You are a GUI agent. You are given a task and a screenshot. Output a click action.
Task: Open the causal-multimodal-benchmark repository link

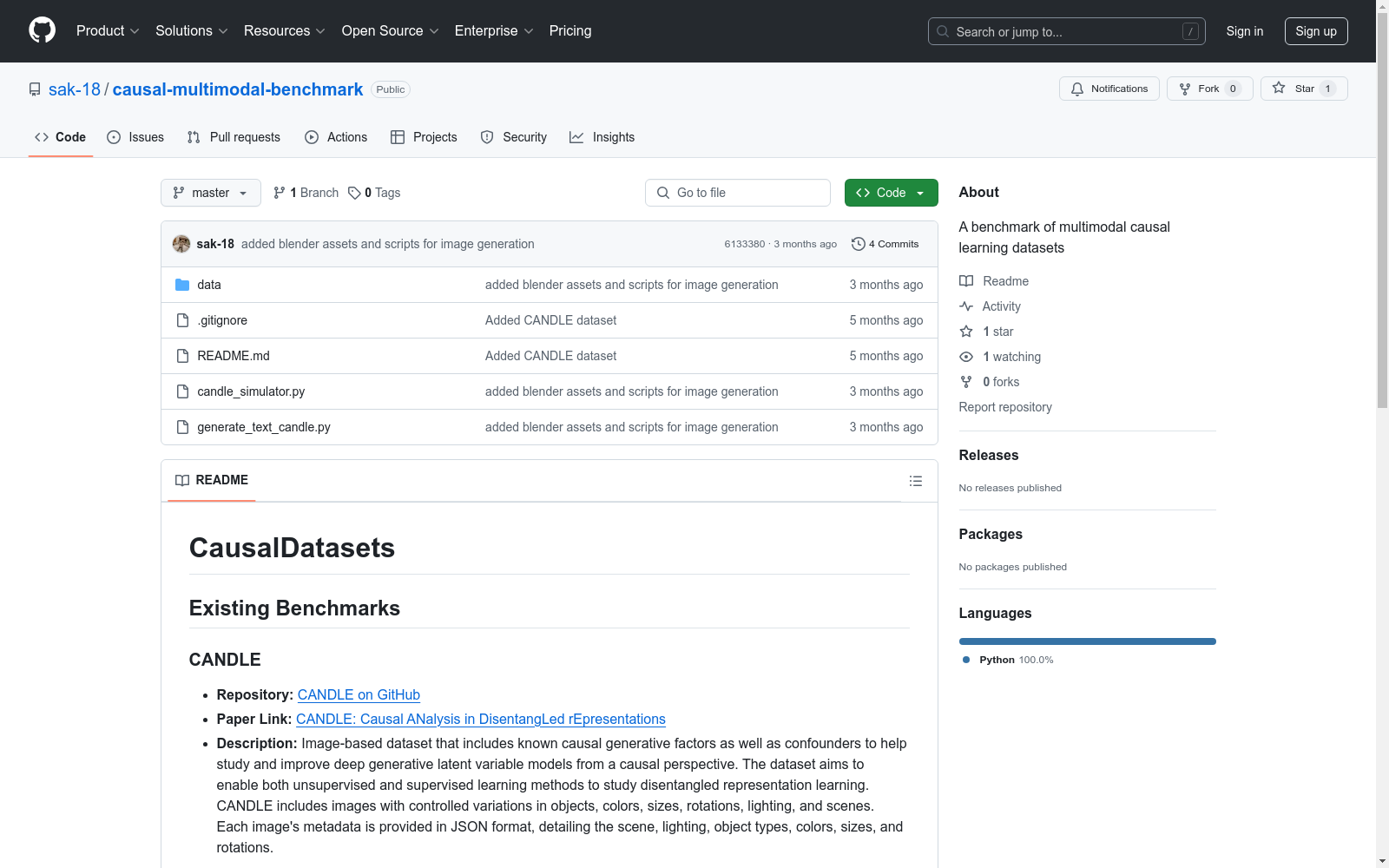238,89
